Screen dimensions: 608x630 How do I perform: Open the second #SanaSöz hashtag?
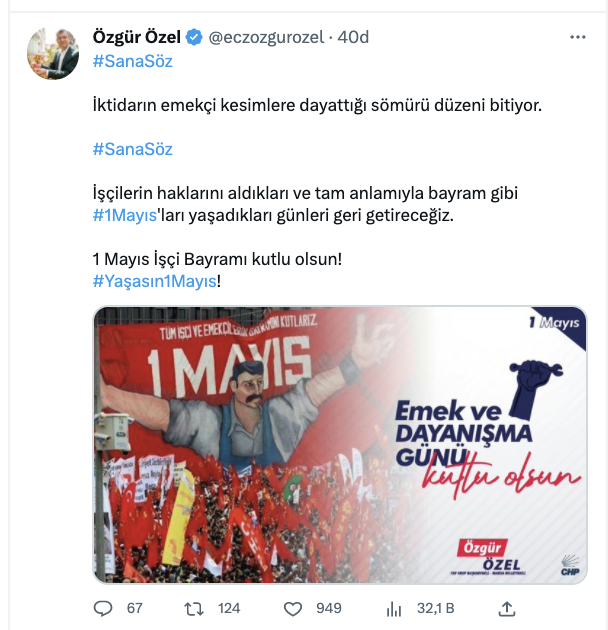click(133, 149)
